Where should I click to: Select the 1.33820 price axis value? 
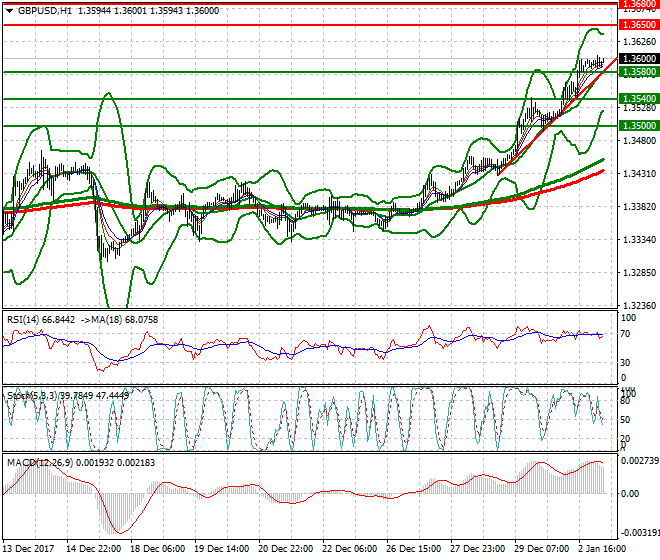pos(639,206)
